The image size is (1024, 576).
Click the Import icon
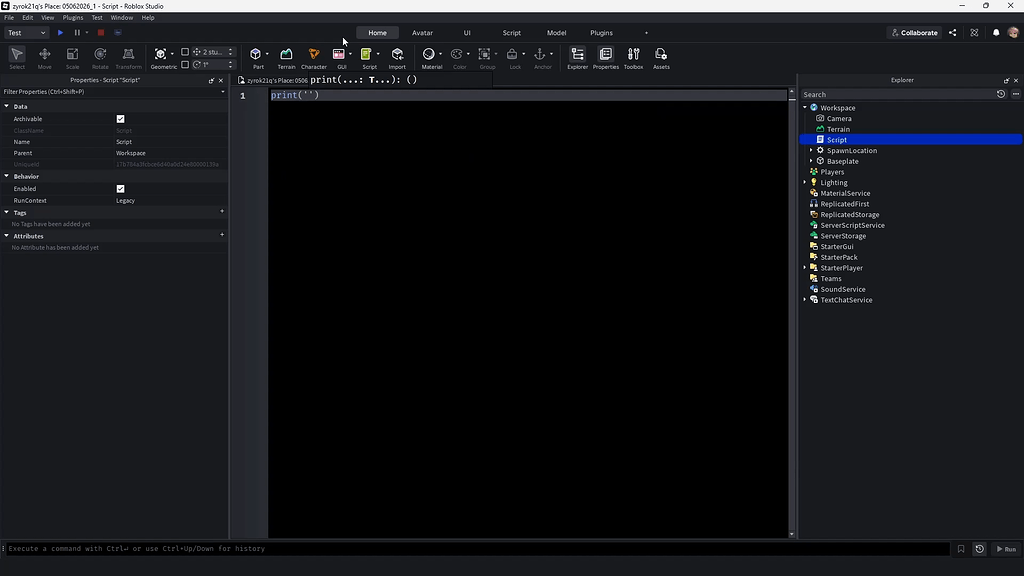397,54
